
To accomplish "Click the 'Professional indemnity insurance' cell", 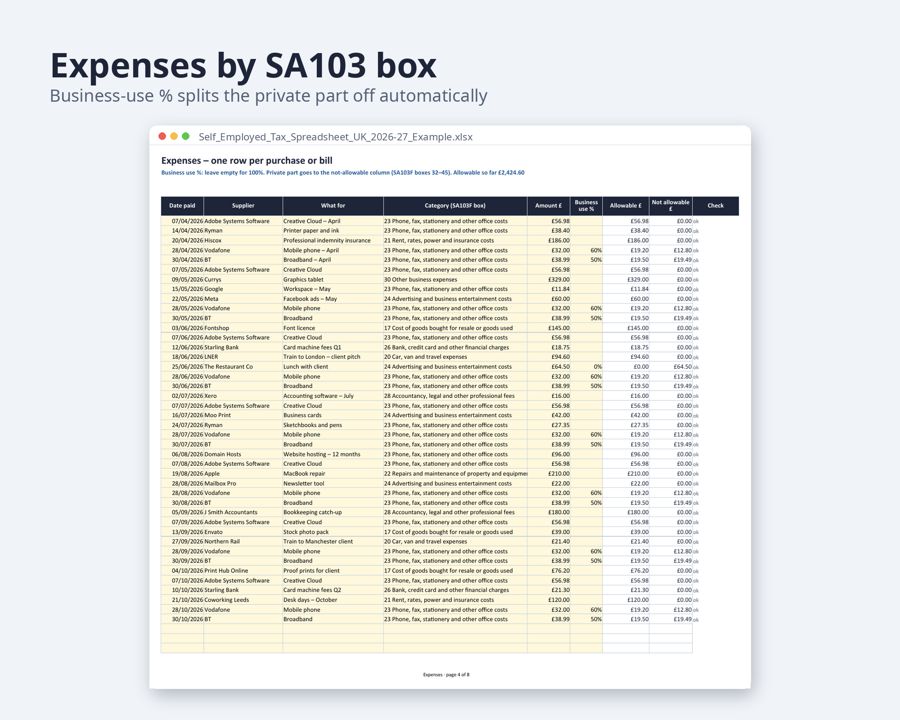I will pyautogui.click(x=333, y=241).
